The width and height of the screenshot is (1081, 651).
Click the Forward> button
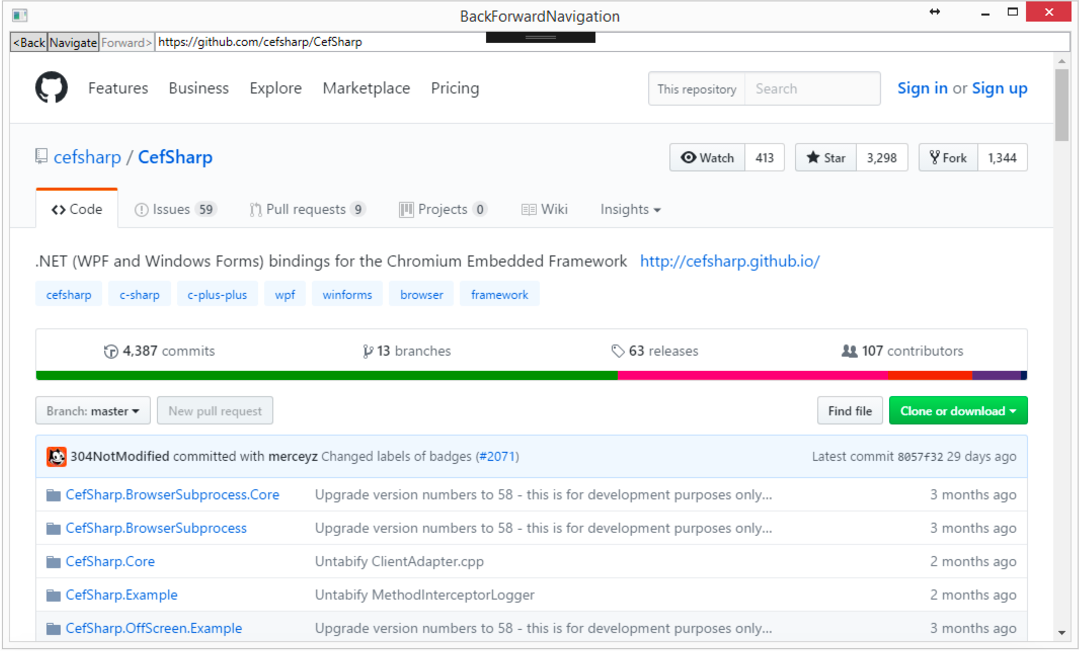pos(127,42)
